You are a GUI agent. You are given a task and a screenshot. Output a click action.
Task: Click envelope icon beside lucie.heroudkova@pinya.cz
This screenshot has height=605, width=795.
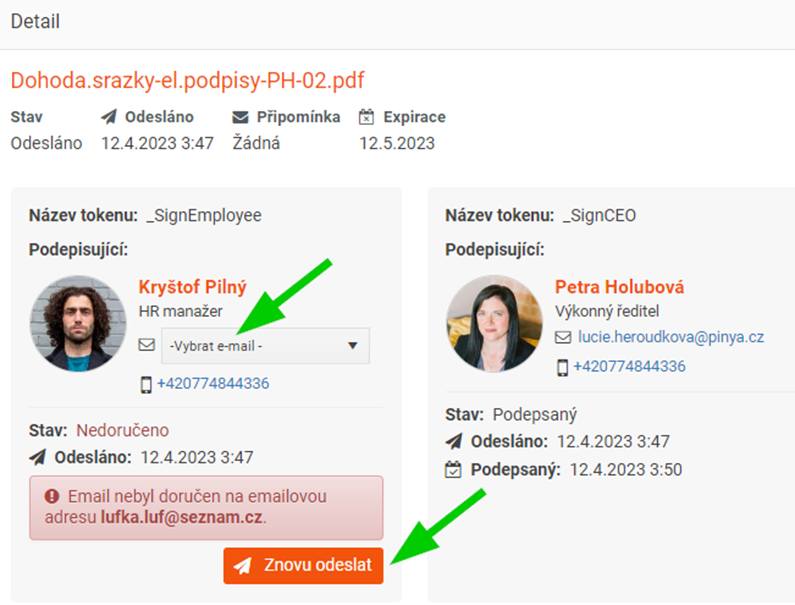tap(563, 337)
